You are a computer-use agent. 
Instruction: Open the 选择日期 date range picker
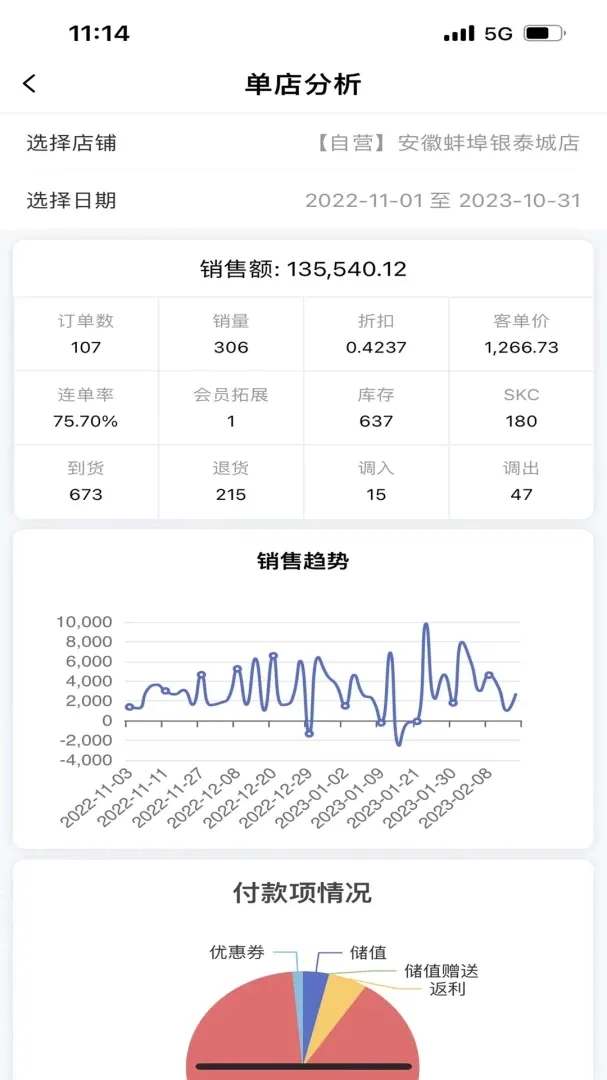point(303,200)
